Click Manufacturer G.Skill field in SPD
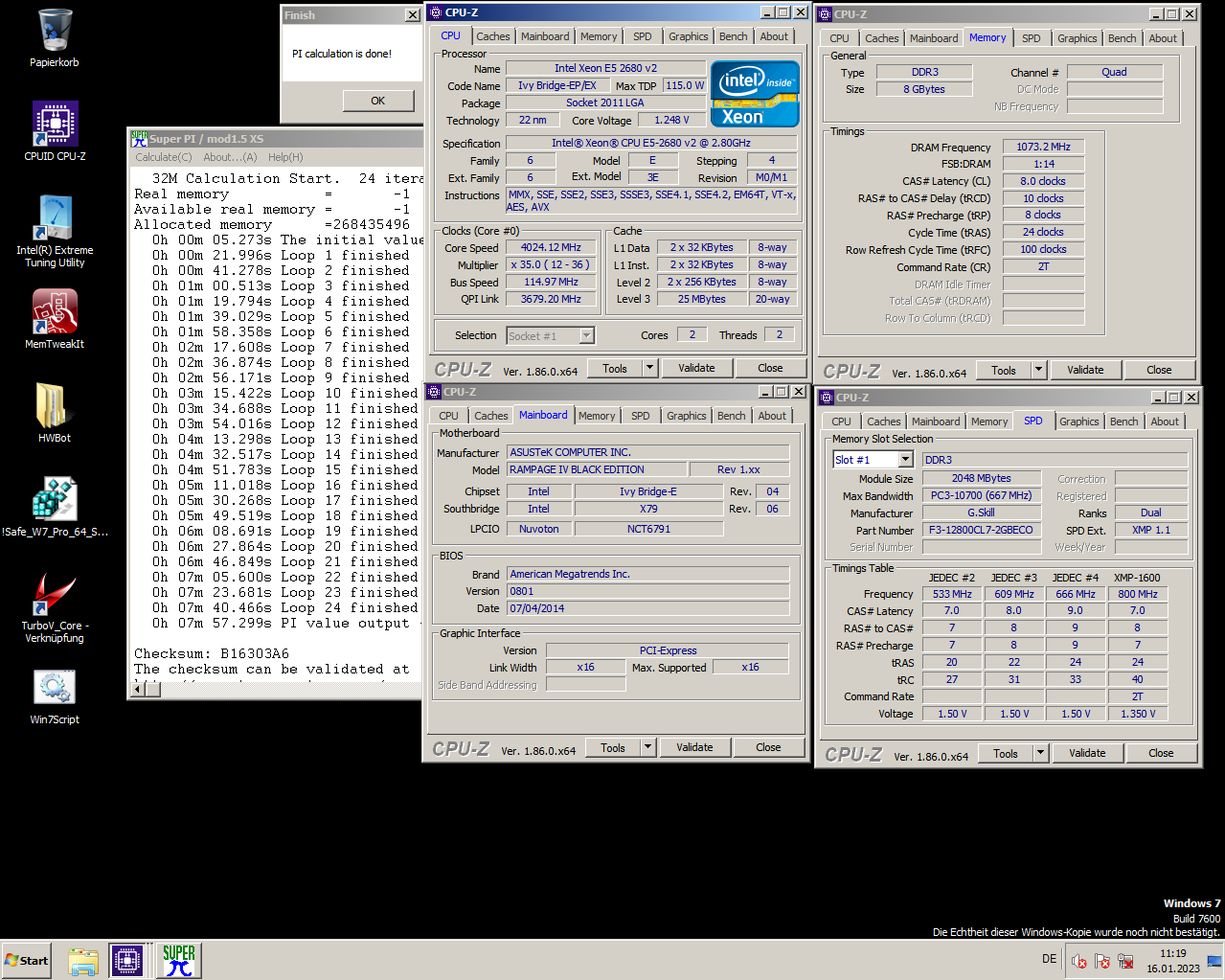 click(x=984, y=513)
